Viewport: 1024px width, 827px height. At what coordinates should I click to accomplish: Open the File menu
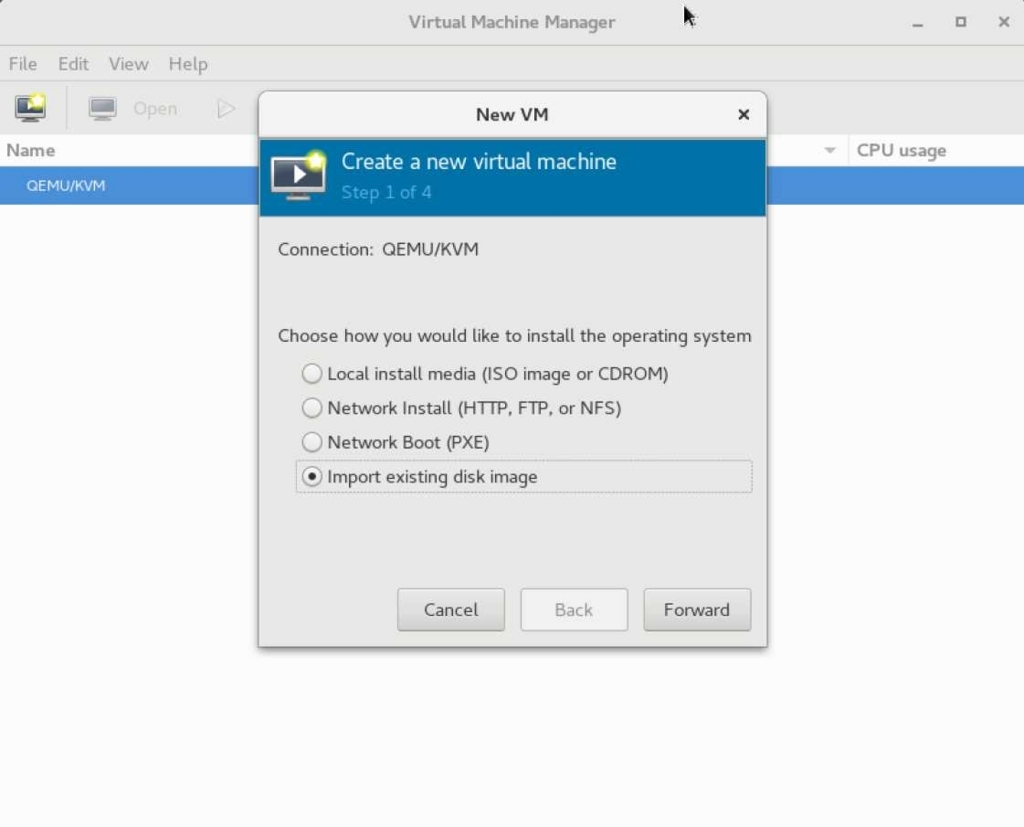tap(23, 64)
